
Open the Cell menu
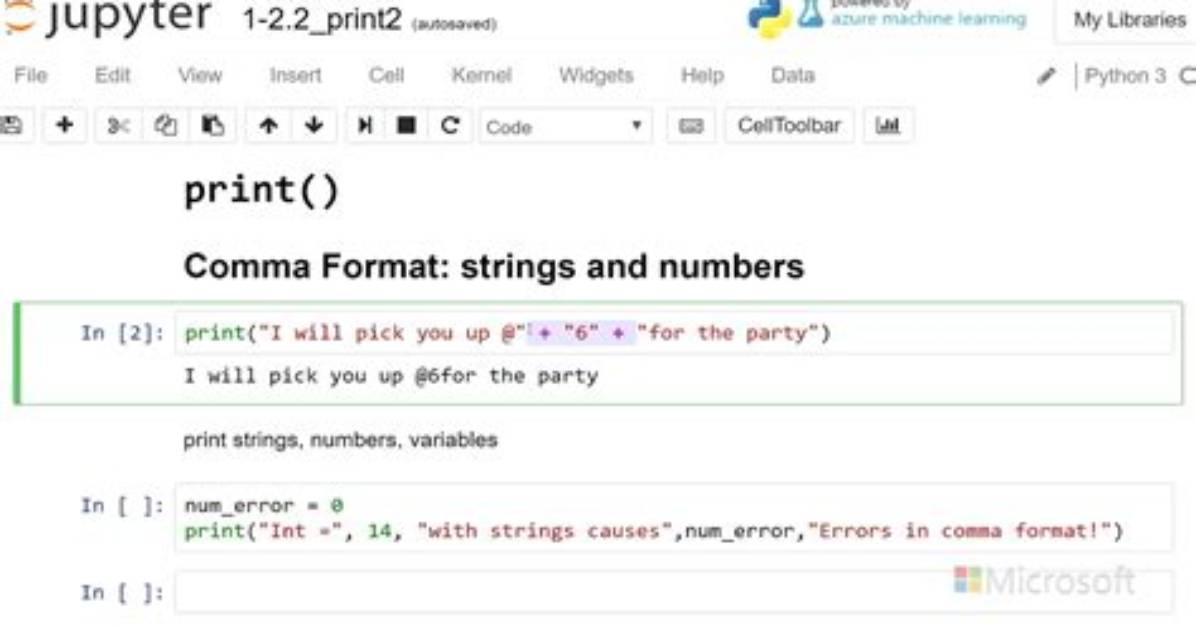387,76
